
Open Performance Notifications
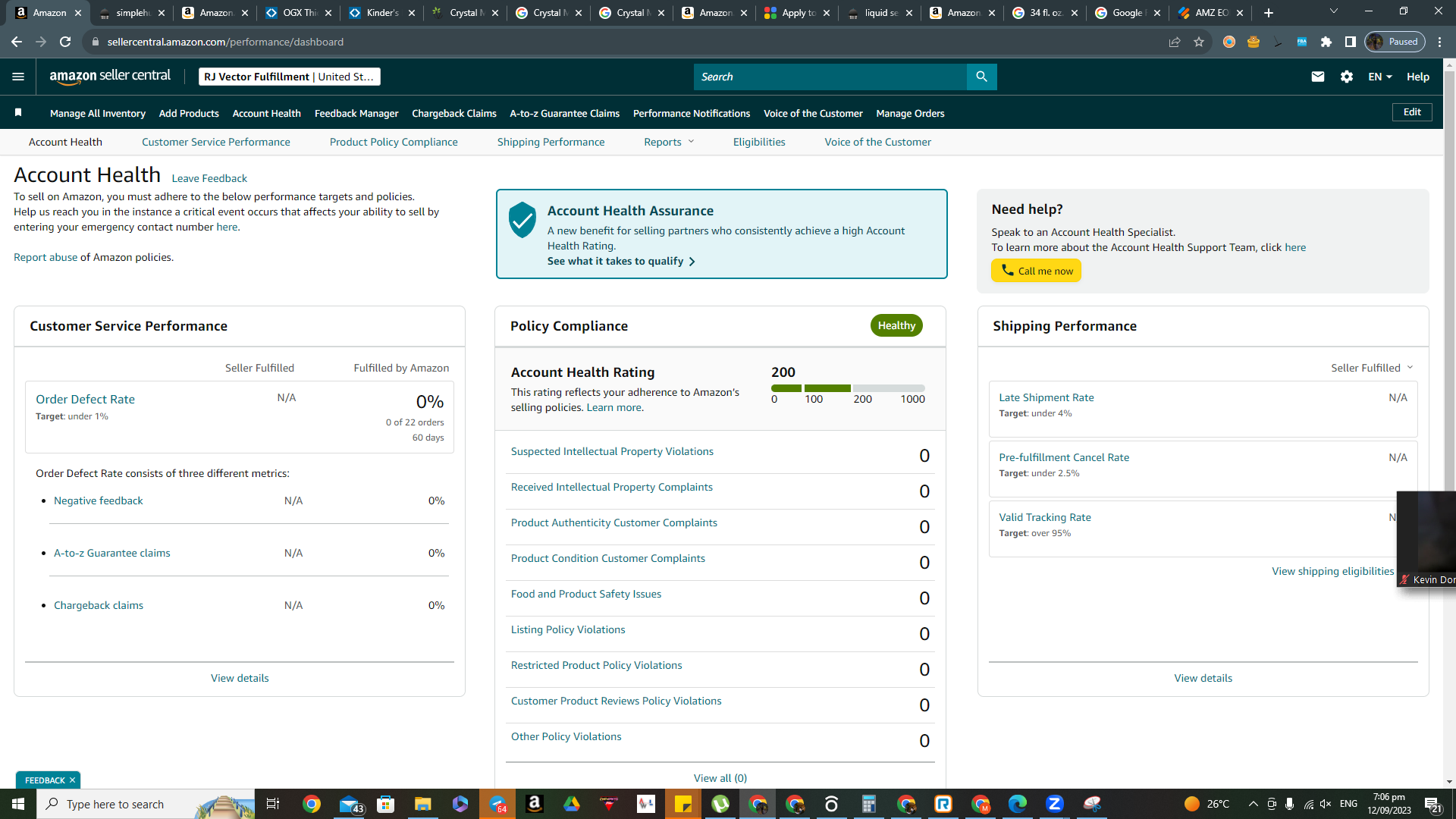point(692,113)
